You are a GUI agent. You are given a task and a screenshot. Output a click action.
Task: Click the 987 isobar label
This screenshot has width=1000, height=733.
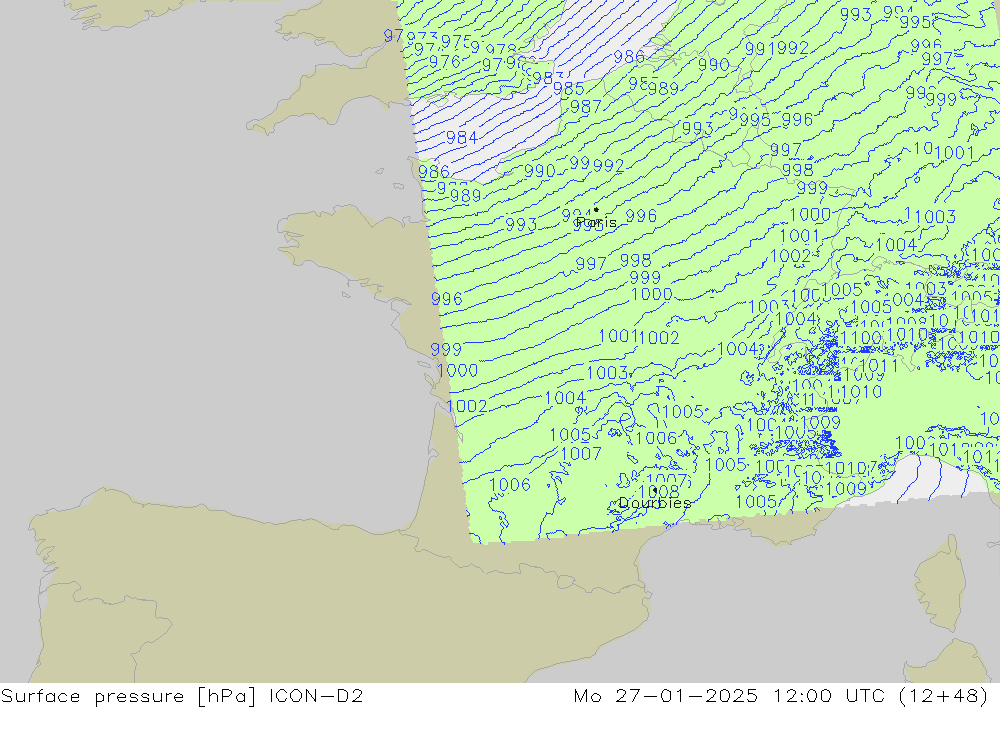[585, 107]
